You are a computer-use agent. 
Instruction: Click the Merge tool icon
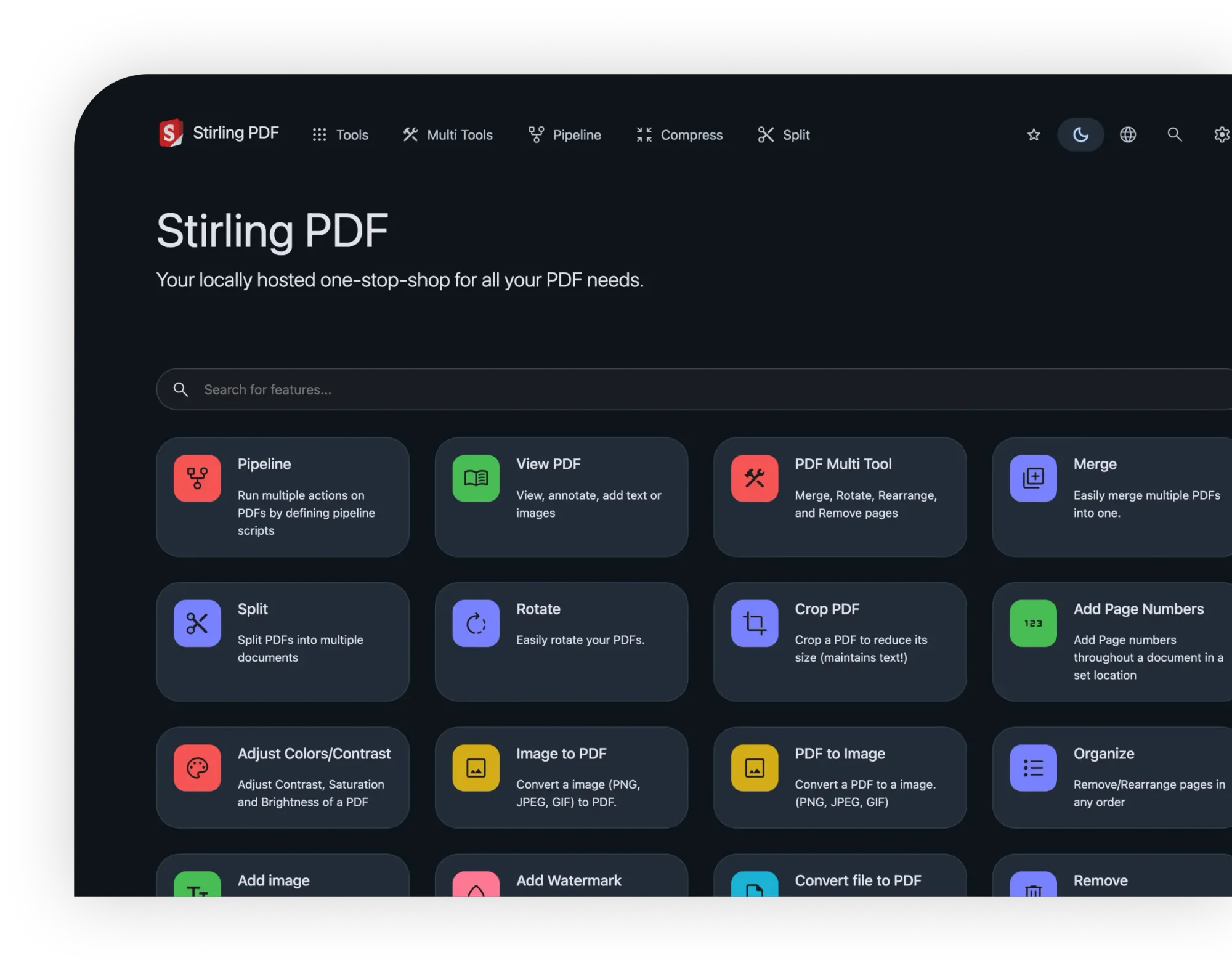(1033, 479)
